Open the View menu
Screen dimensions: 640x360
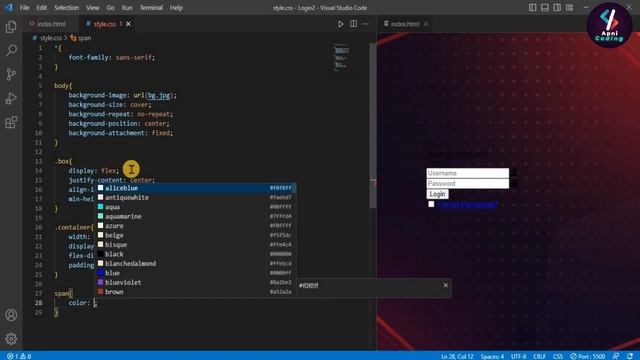[x=93, y=8]
